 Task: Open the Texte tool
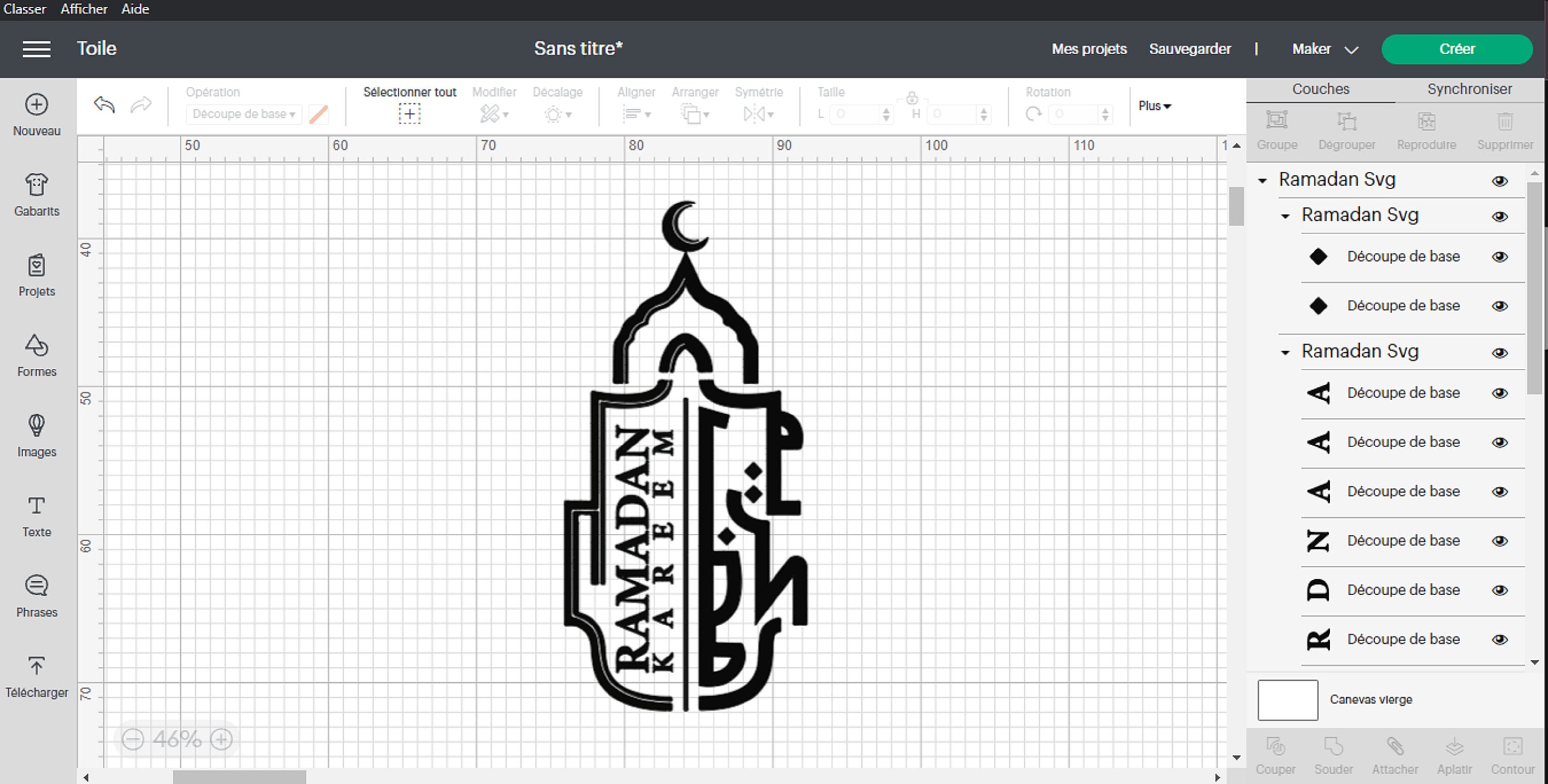click(36, 515)
